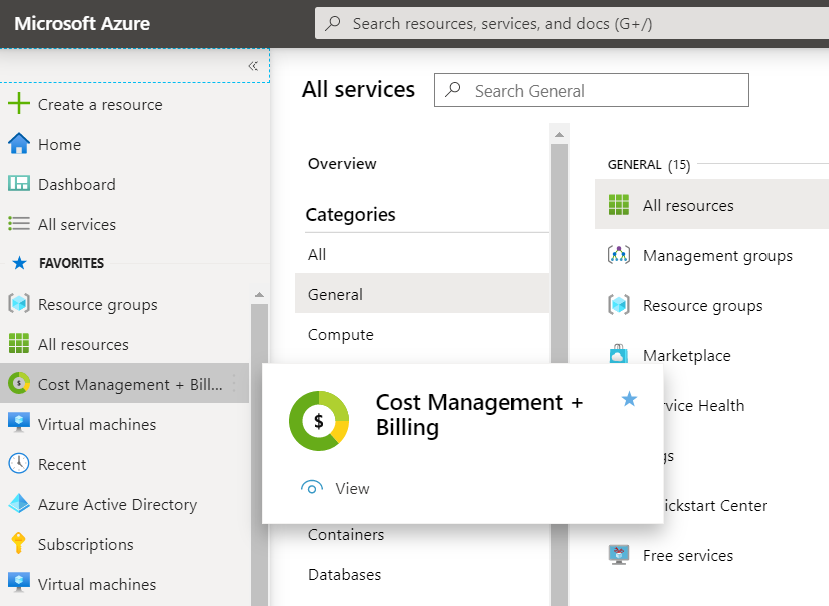Click the Free services icon

pyautogui.click(x=619, y=555)
